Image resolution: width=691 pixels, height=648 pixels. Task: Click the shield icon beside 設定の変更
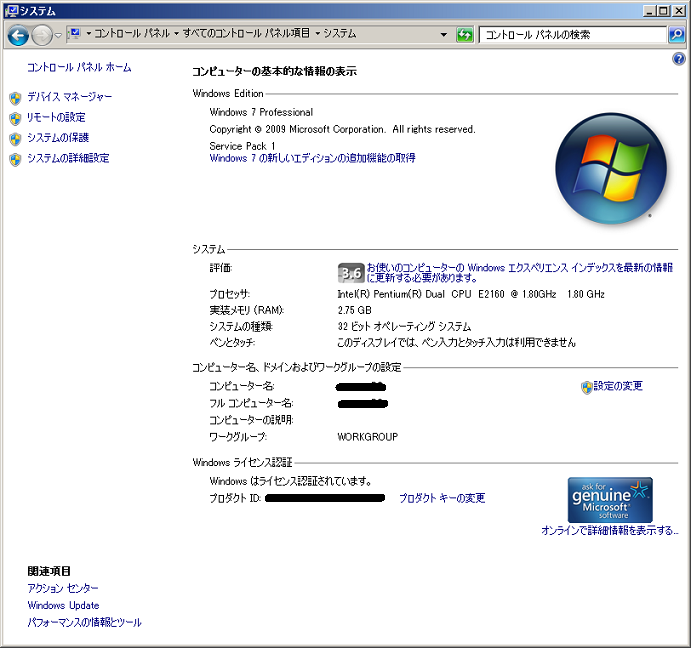586,387
